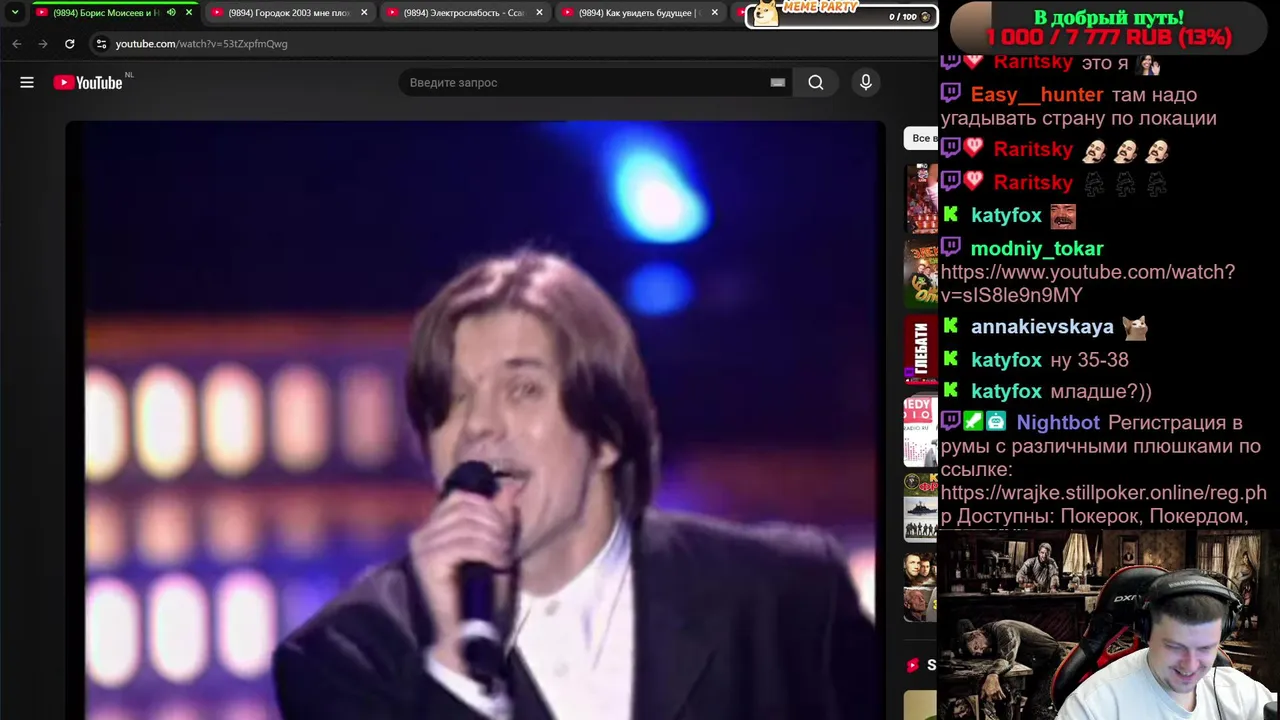
Task: Mute the playing Борис Моисеев tab
Action: pos(171,13)
